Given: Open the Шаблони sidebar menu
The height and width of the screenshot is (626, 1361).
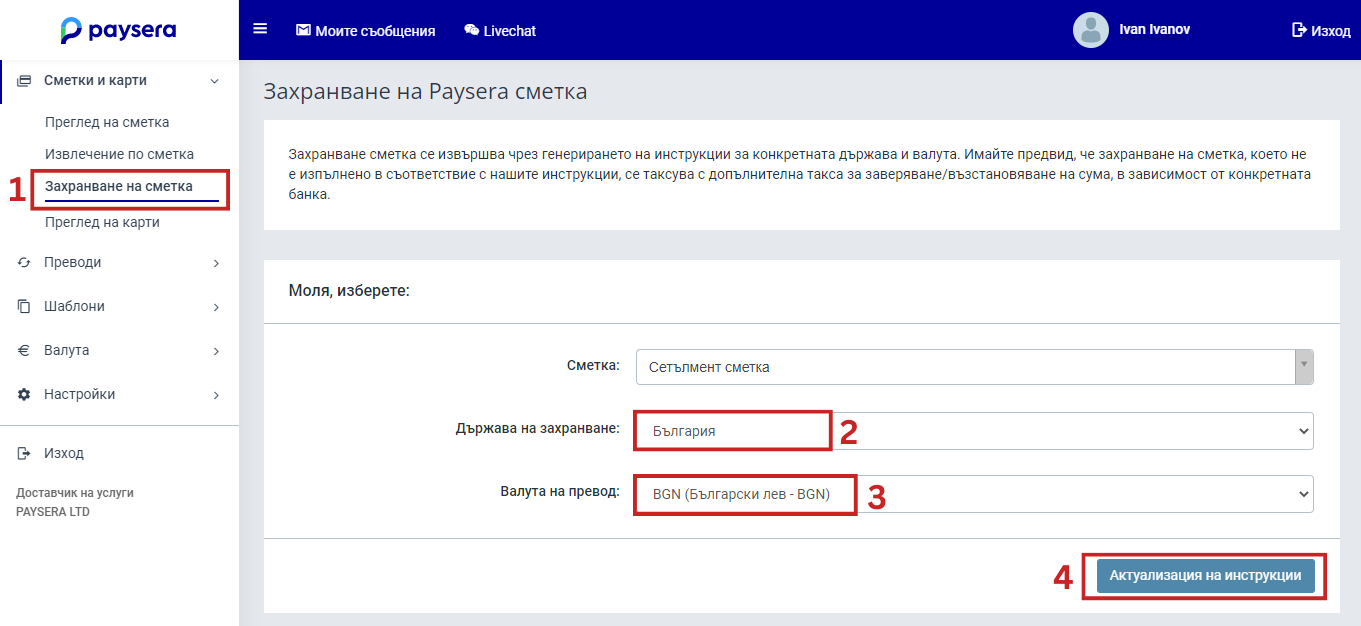Looking at the screenshot, I should pyautogui.click(x=119, y=307).
